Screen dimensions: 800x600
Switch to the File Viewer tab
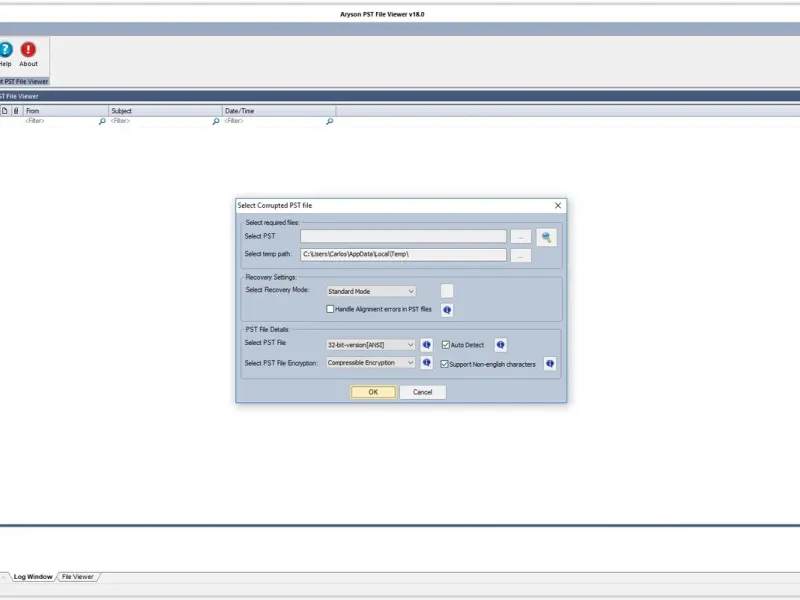(x=78, y=577)
